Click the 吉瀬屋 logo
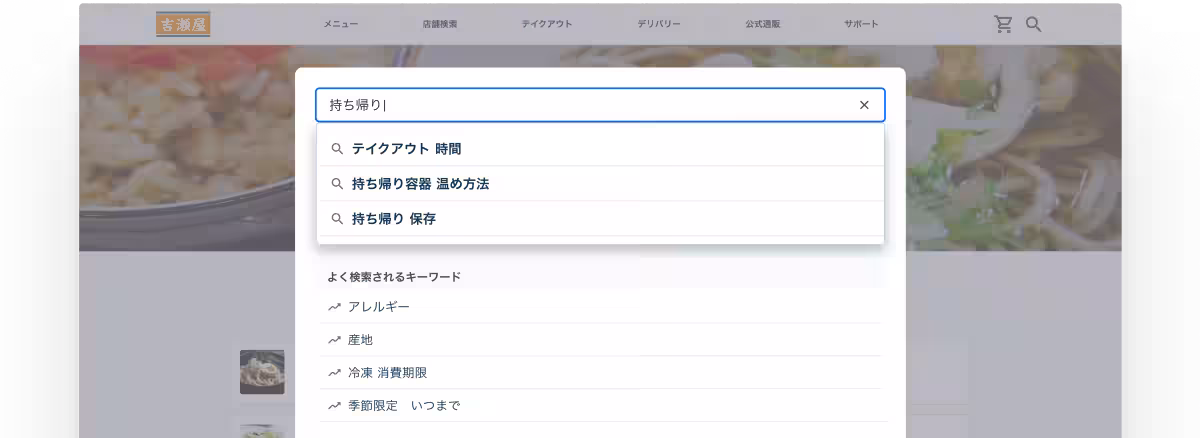This screenshot has width=1200, height=438. click(183, 25)
